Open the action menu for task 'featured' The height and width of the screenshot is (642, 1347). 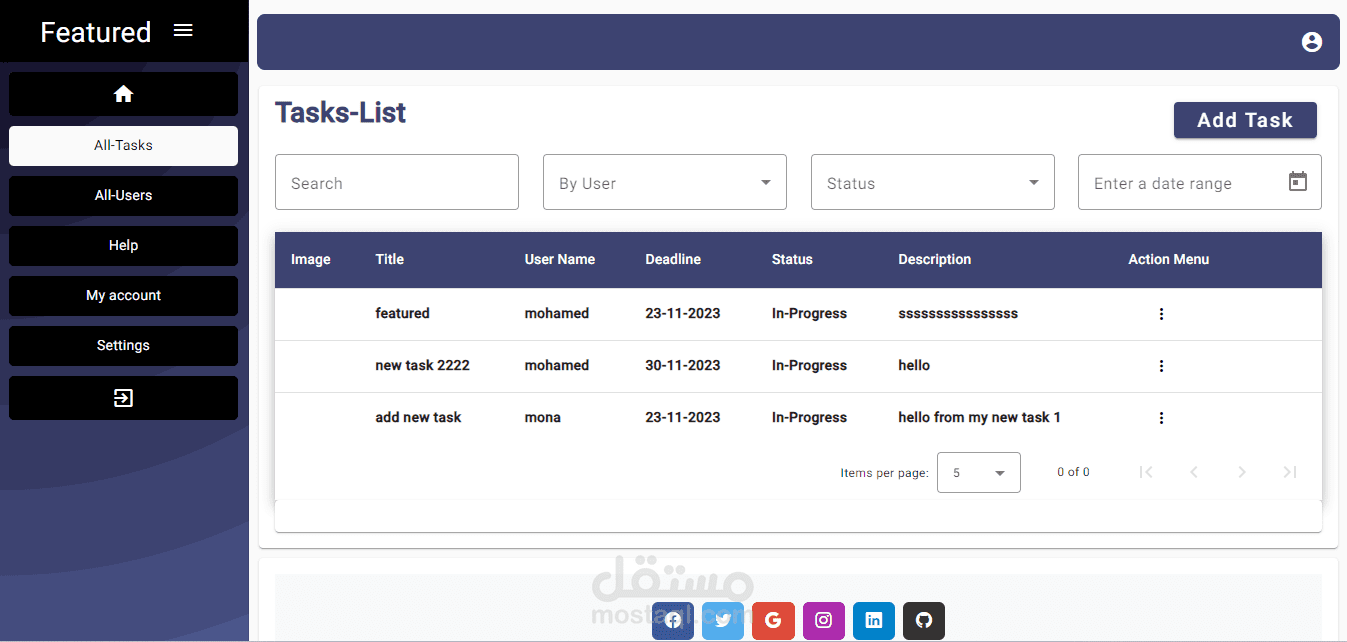pyautogui.click(x=1161, y=313)
